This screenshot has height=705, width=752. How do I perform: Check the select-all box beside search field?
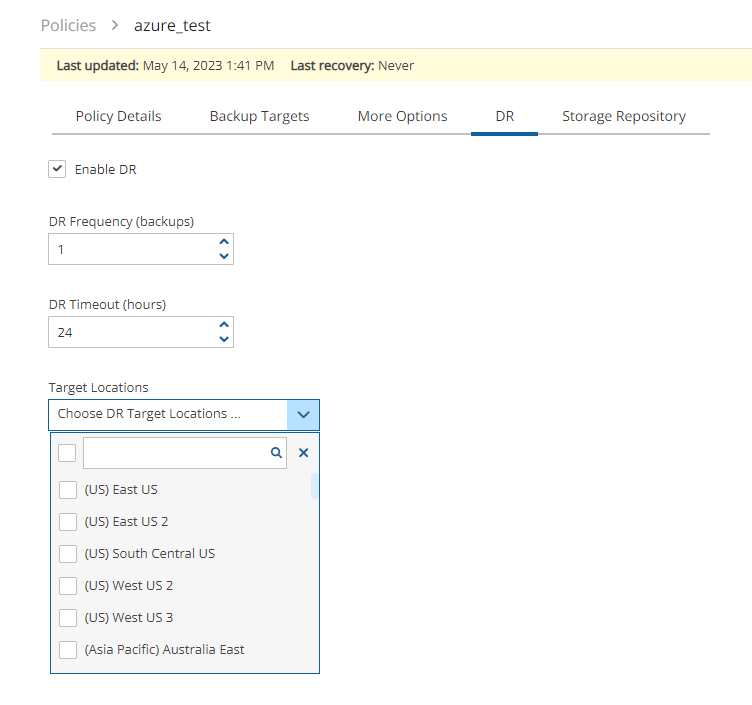tap(67, 453)
